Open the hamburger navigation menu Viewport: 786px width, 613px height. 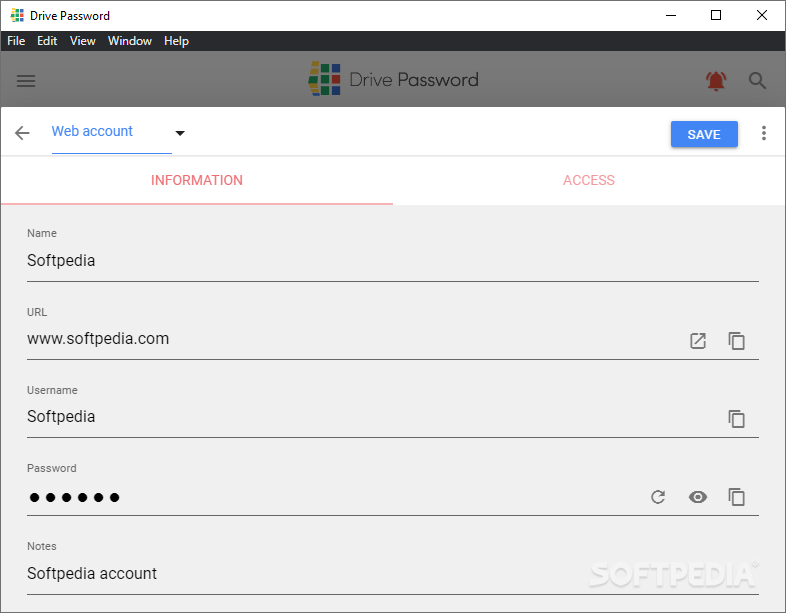26,81
